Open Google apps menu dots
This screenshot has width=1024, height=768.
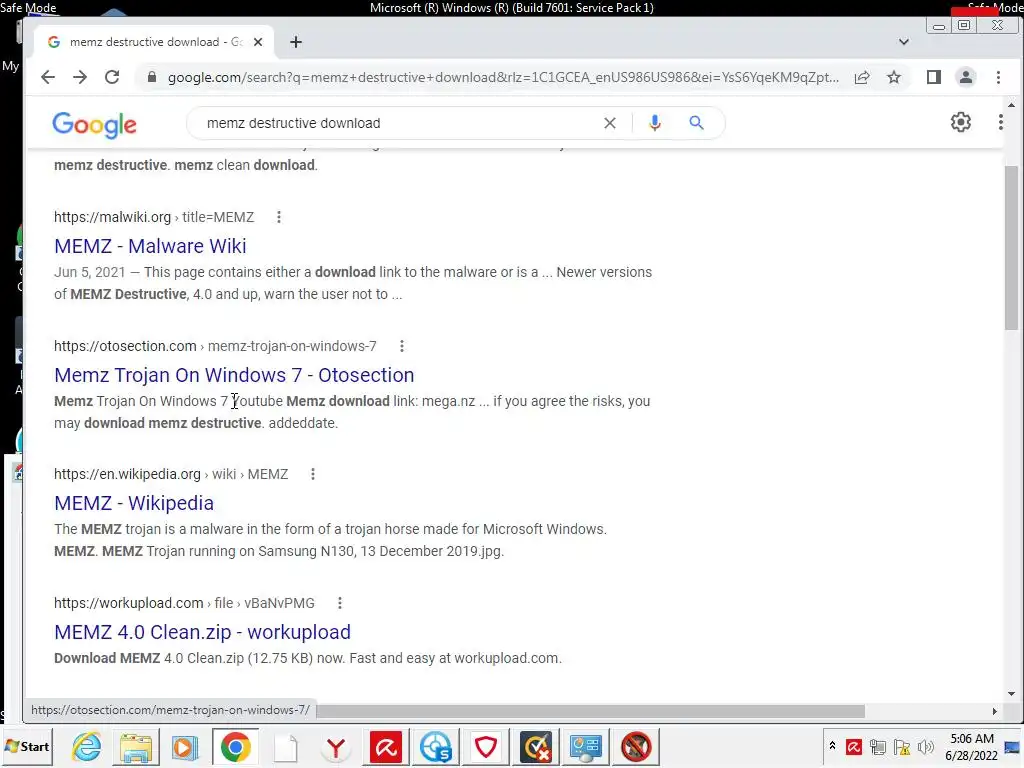tap(1000, 122)
